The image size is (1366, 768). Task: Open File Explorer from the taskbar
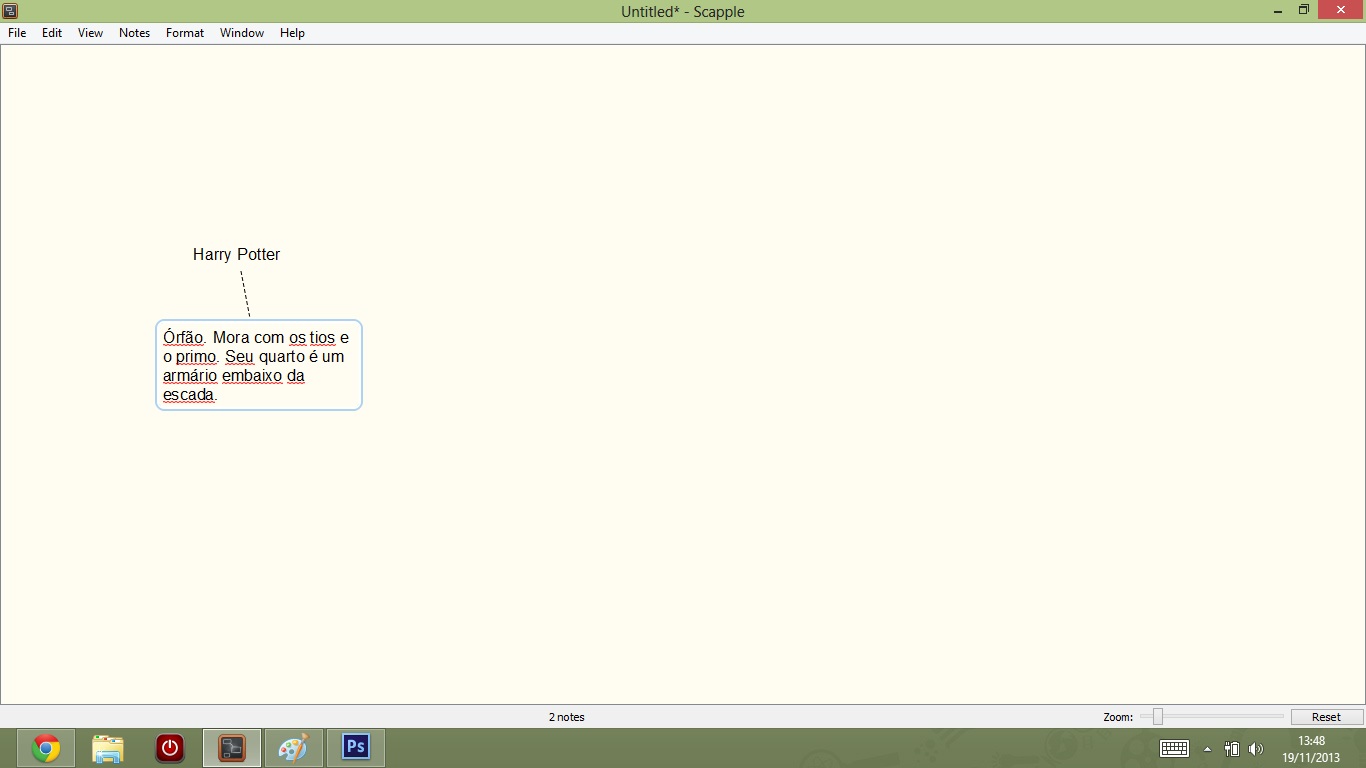coord(108,748)
